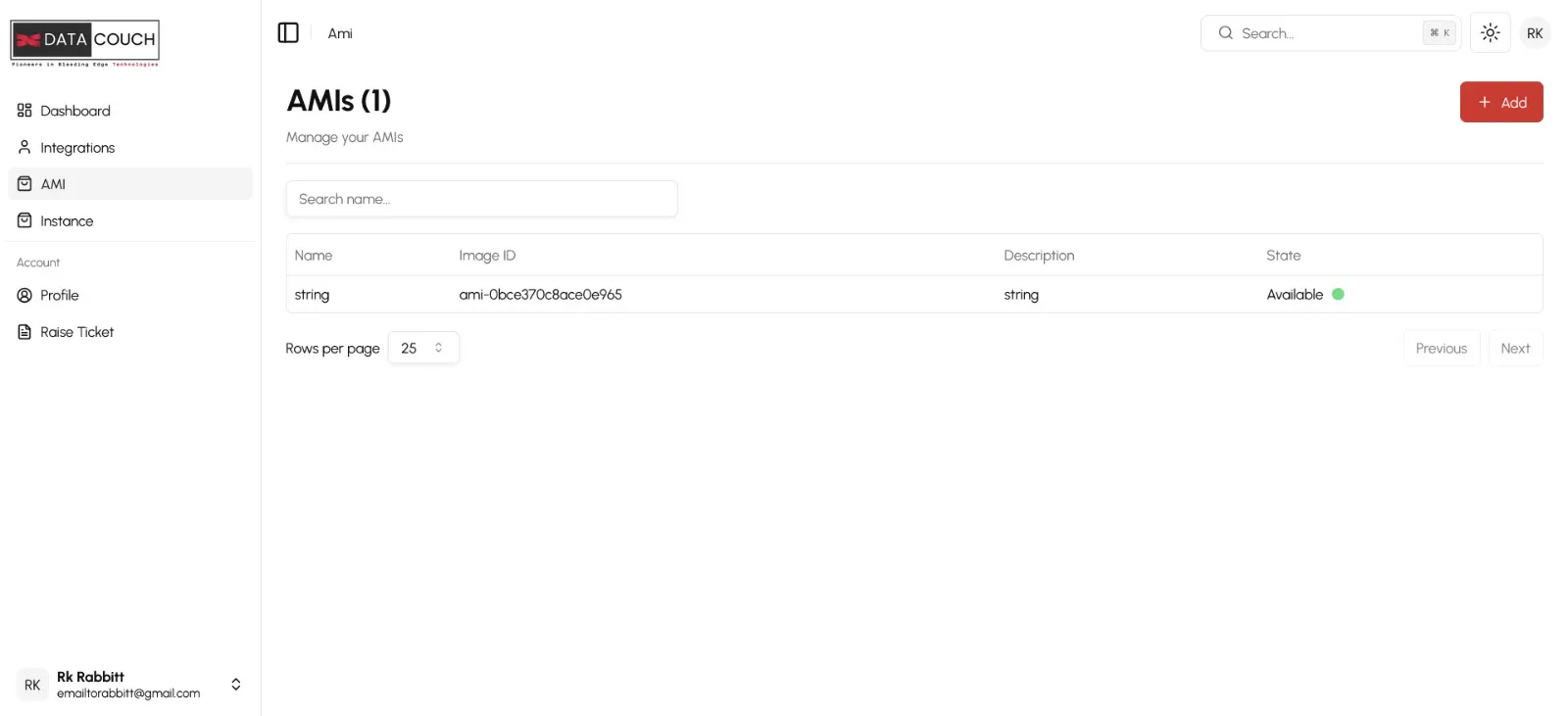Click the AMI bag icon

[24, 184]
